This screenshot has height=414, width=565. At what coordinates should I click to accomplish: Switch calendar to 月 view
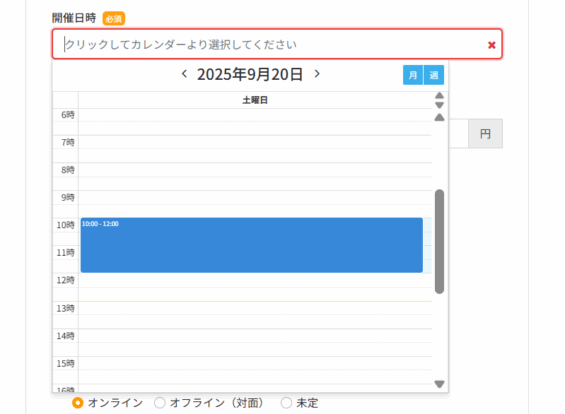coord(413,75)
